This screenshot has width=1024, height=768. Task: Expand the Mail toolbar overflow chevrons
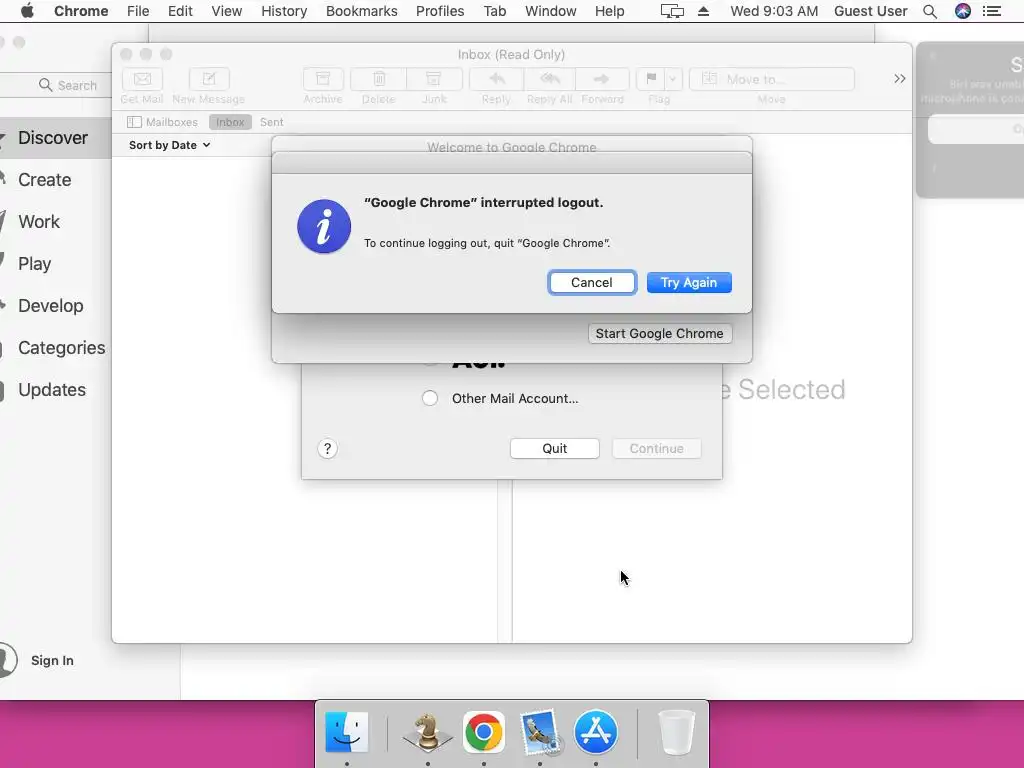(x=899, y=79)
